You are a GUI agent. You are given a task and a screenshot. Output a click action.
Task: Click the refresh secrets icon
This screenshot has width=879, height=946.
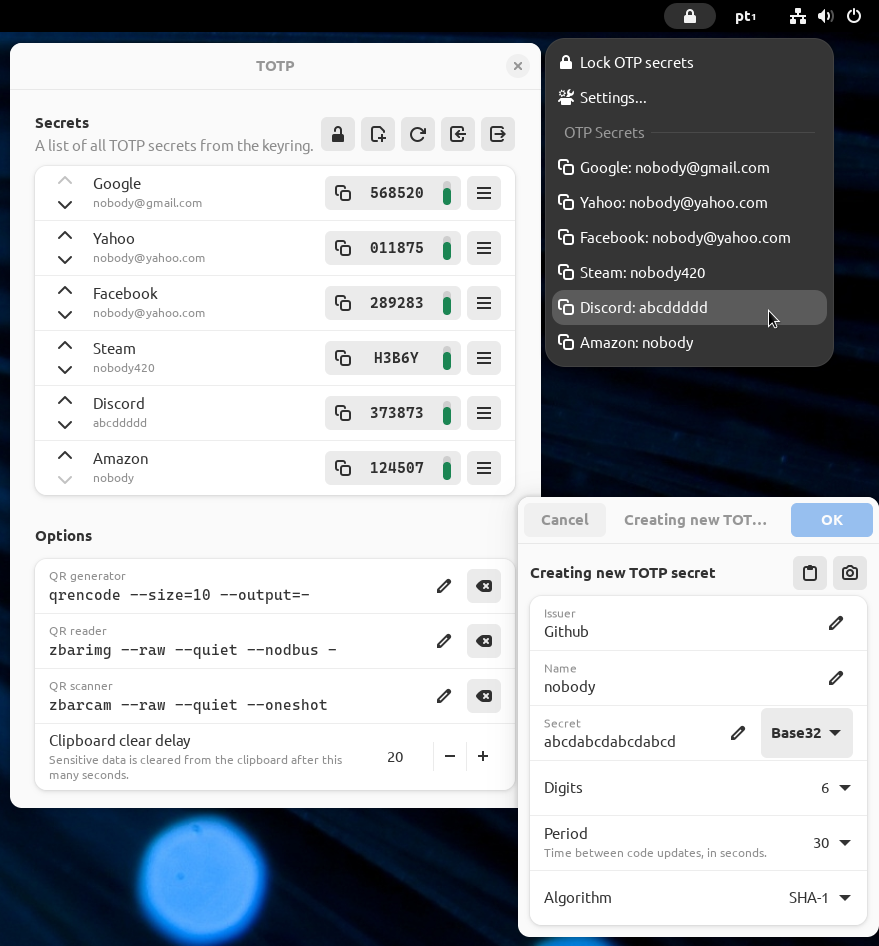click(417, 134)
